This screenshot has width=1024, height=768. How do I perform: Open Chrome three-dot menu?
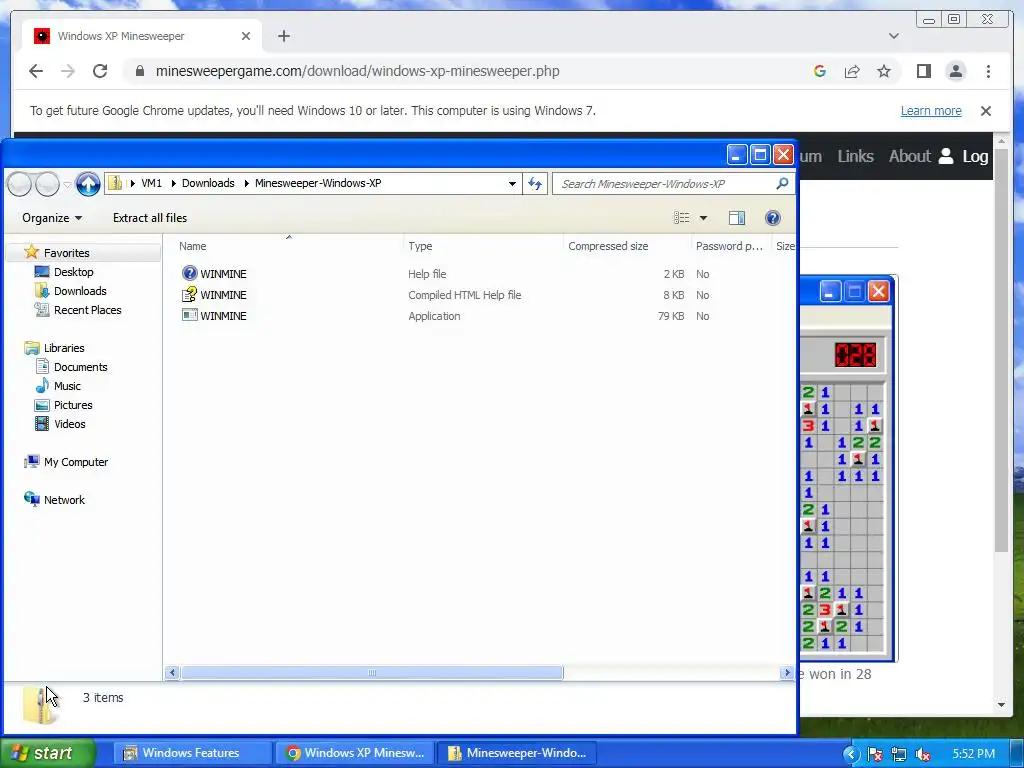click(988, 71)
